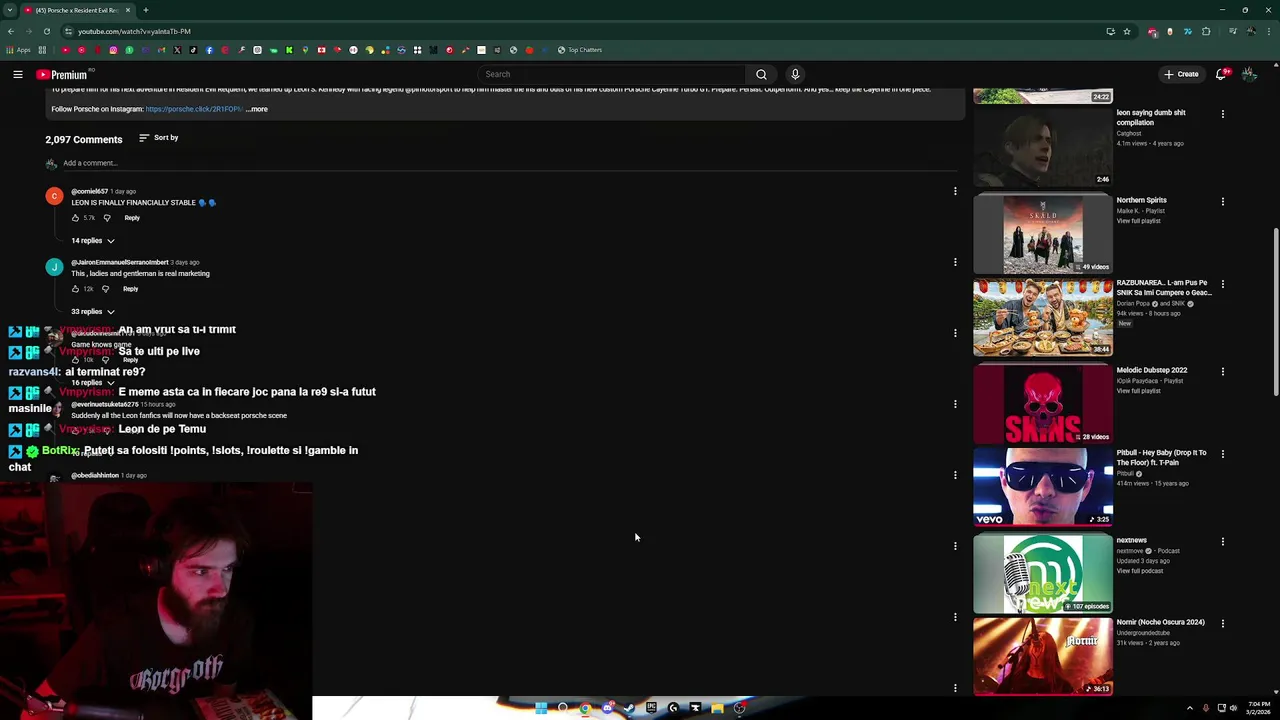Screen dimensions: 1280x720
Task: Open options for Pitbull Hey Baby video
Action: pos(1222,454)
